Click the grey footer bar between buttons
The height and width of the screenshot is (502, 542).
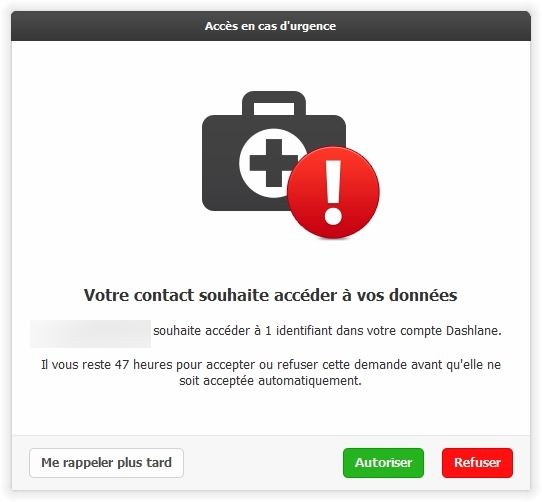coord(263,463)
